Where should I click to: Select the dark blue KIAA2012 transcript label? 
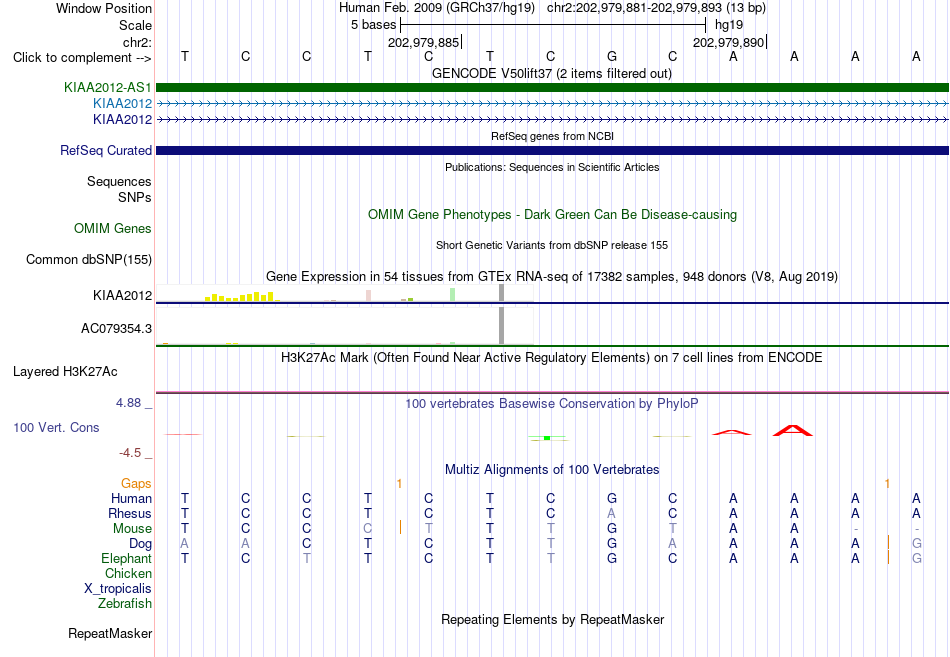(x=122, y=119)
